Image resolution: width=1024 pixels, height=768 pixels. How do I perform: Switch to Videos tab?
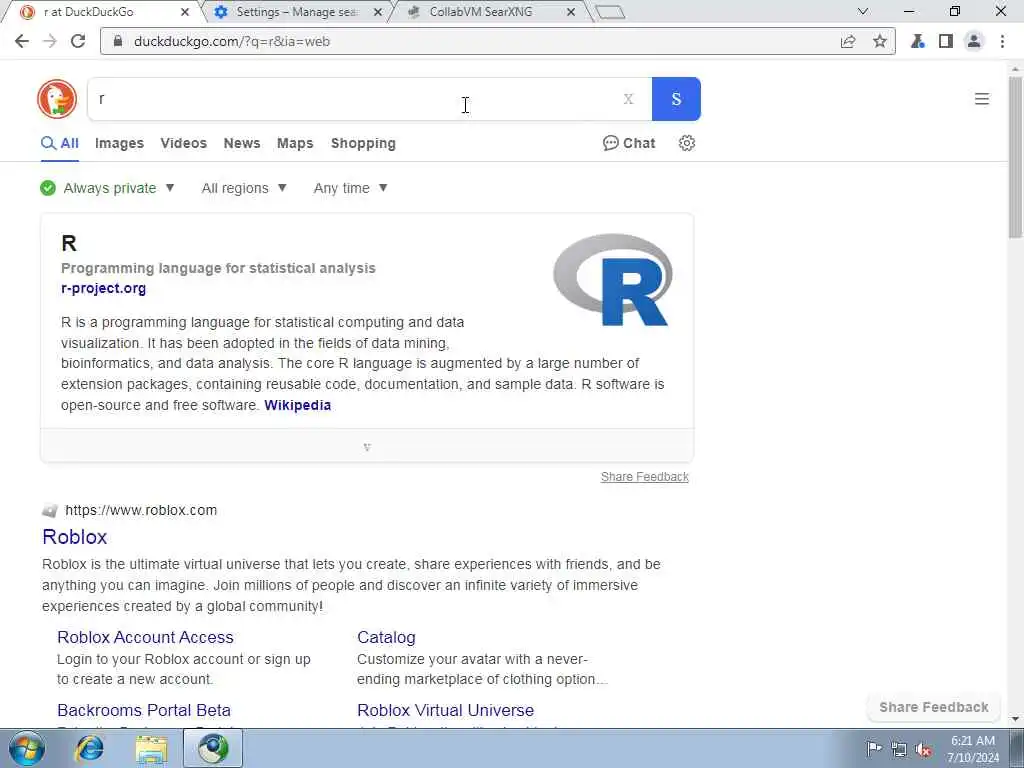pos(184,143)
